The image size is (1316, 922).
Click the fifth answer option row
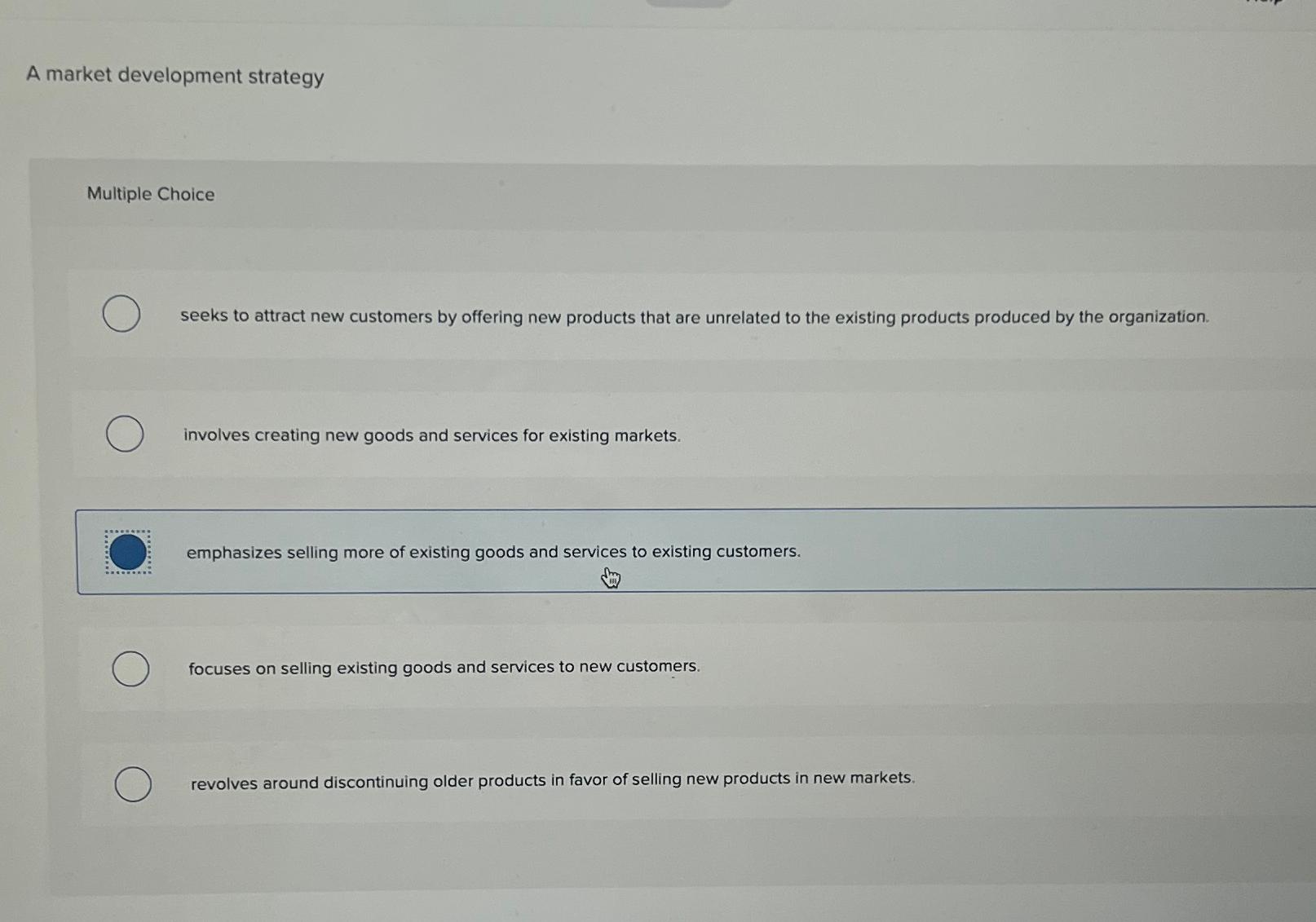coord(652,783)
